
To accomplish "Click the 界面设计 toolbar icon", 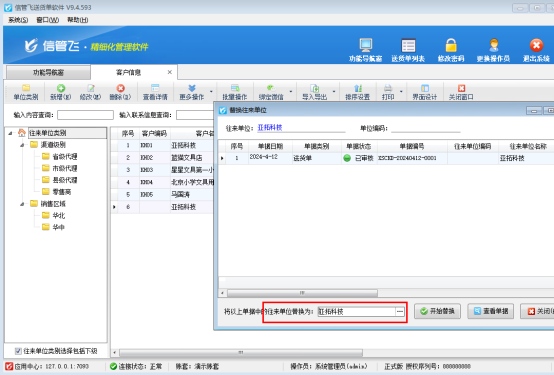I will [x=425, y=88].
